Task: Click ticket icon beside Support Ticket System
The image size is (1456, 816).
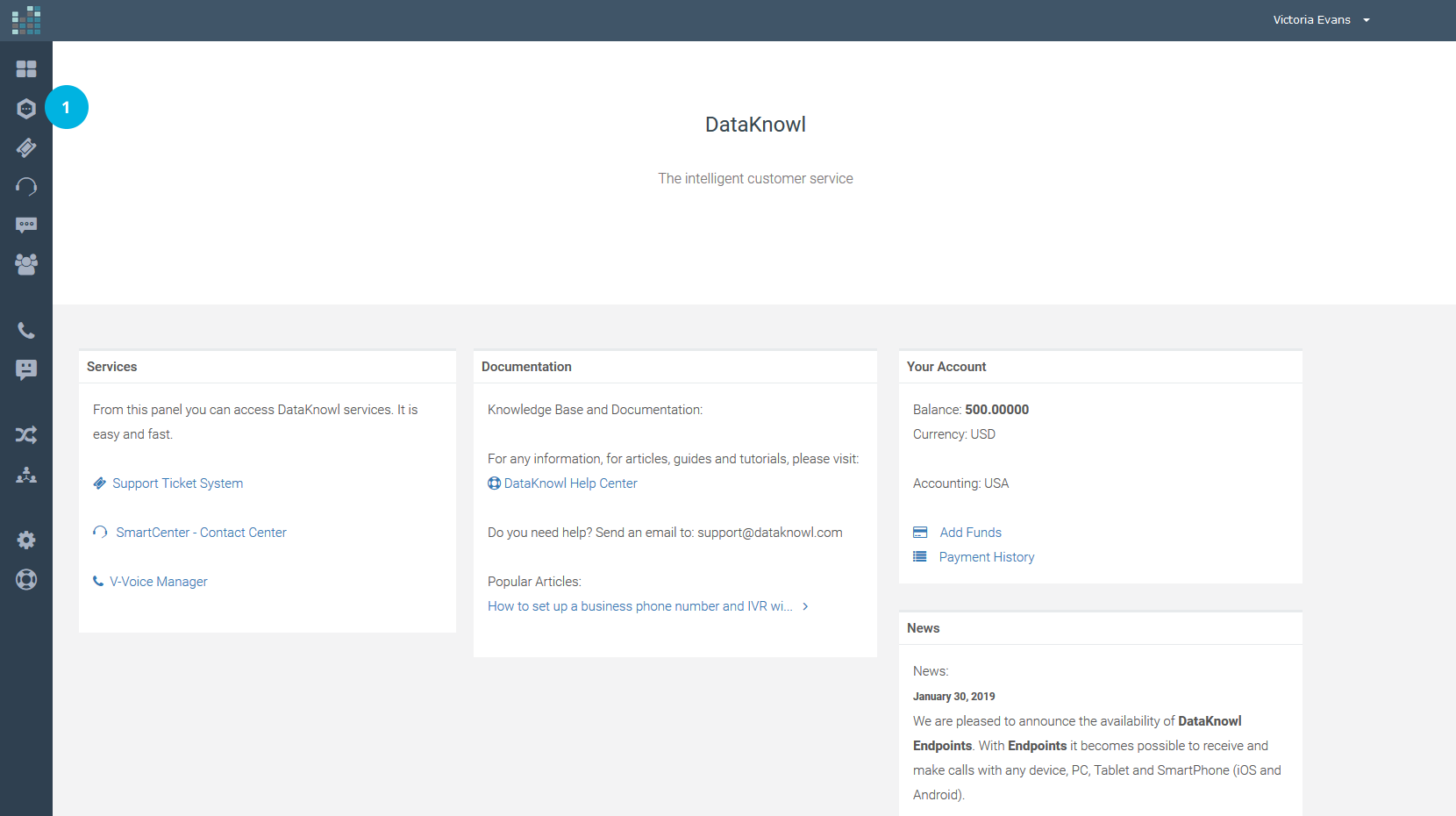Action: coord(100,483)
